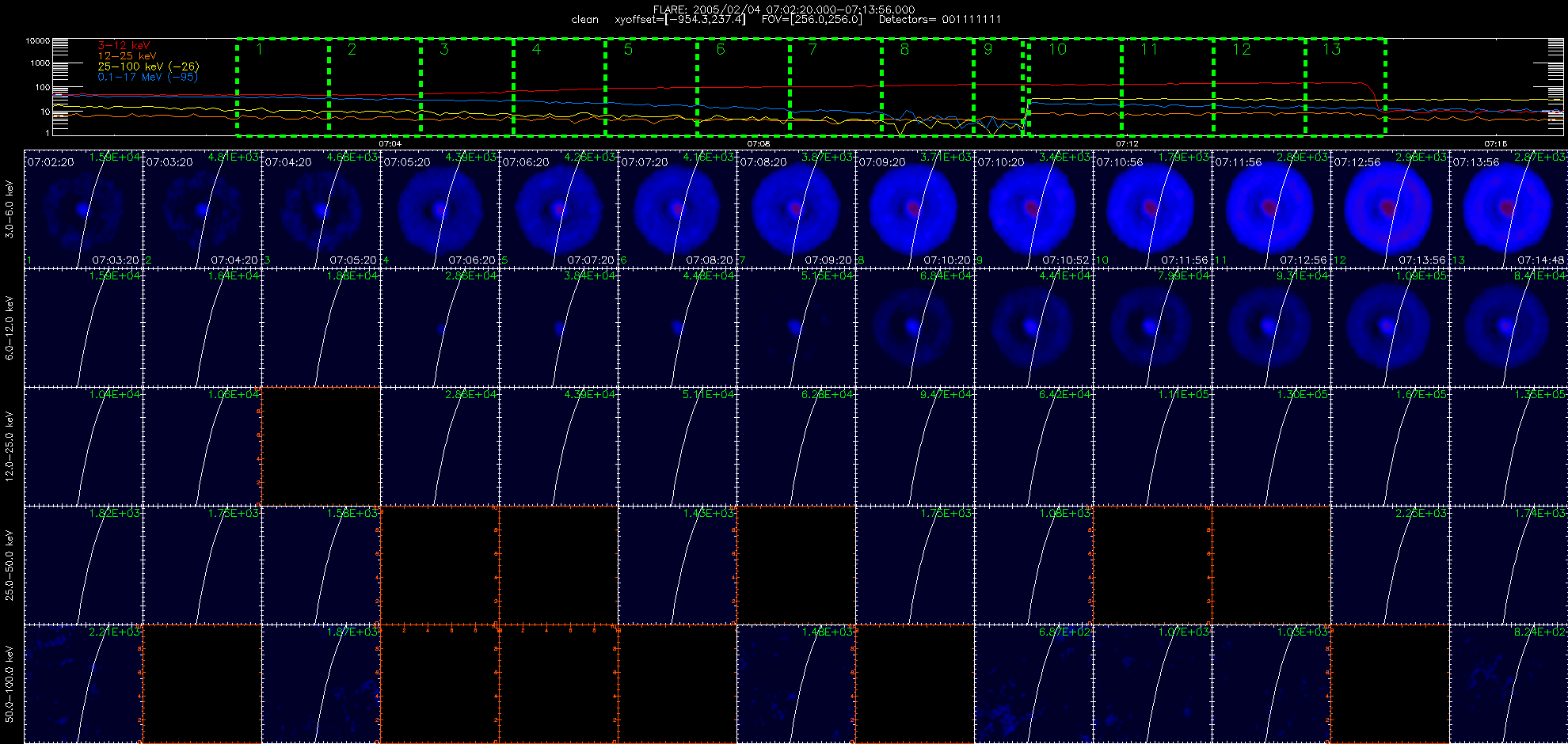1568x744 pixels.
Task: Open the 6-12 keV image for interval 2
Action: 202,328
